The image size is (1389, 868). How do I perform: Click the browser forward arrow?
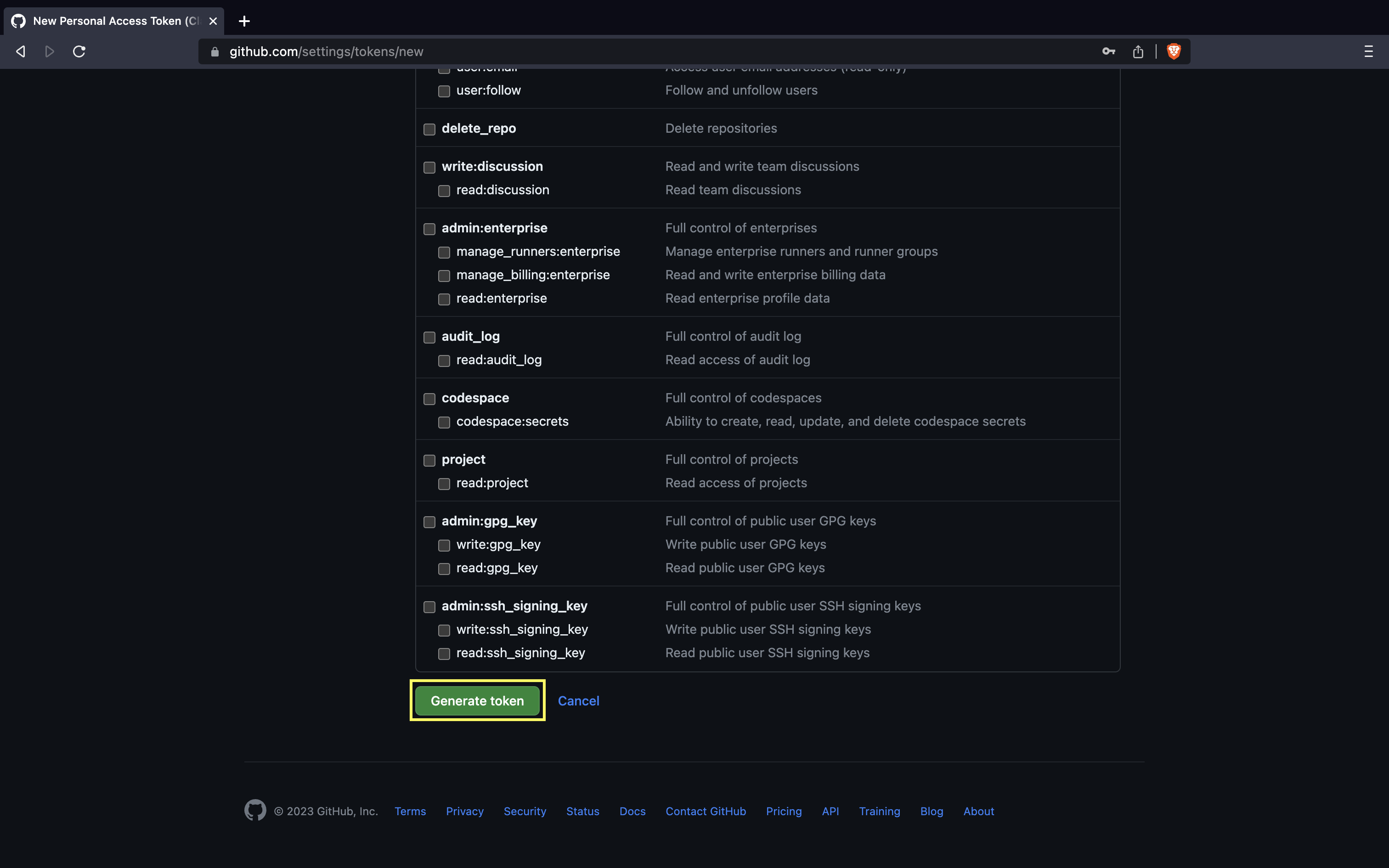50,51
